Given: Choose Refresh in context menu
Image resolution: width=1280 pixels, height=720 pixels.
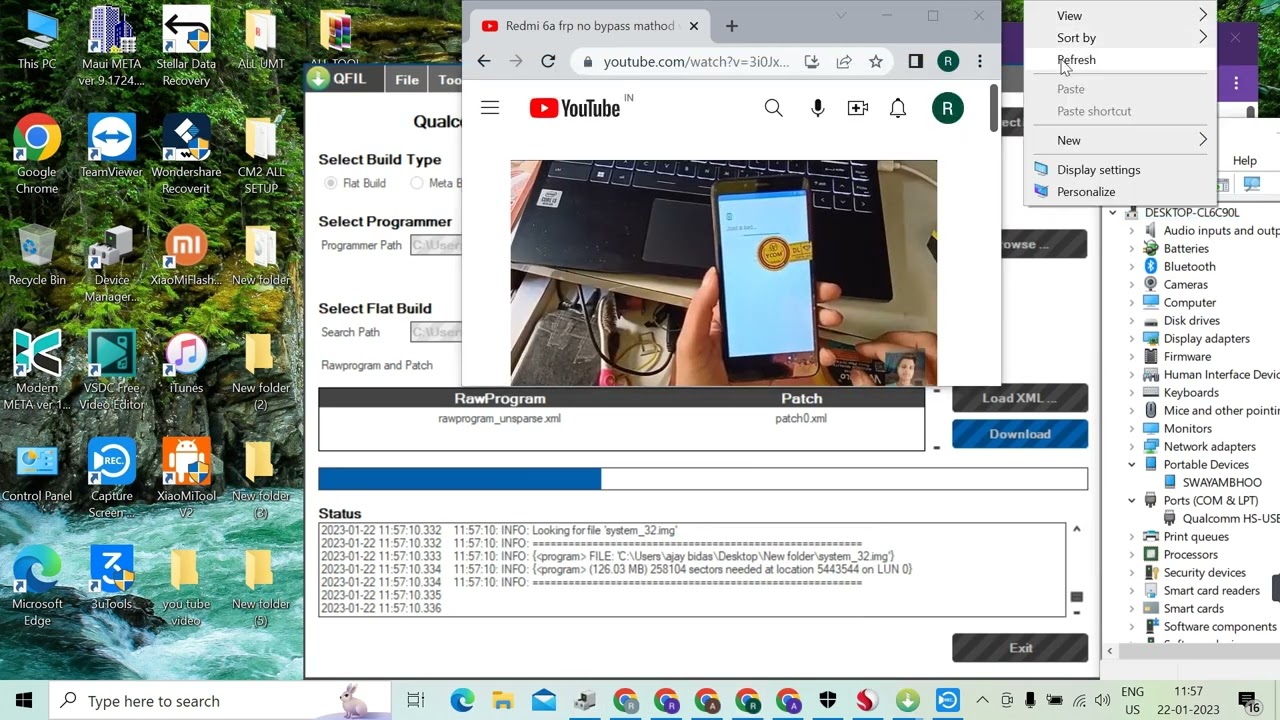Looking at the screenshot, I should [1120, 59].
